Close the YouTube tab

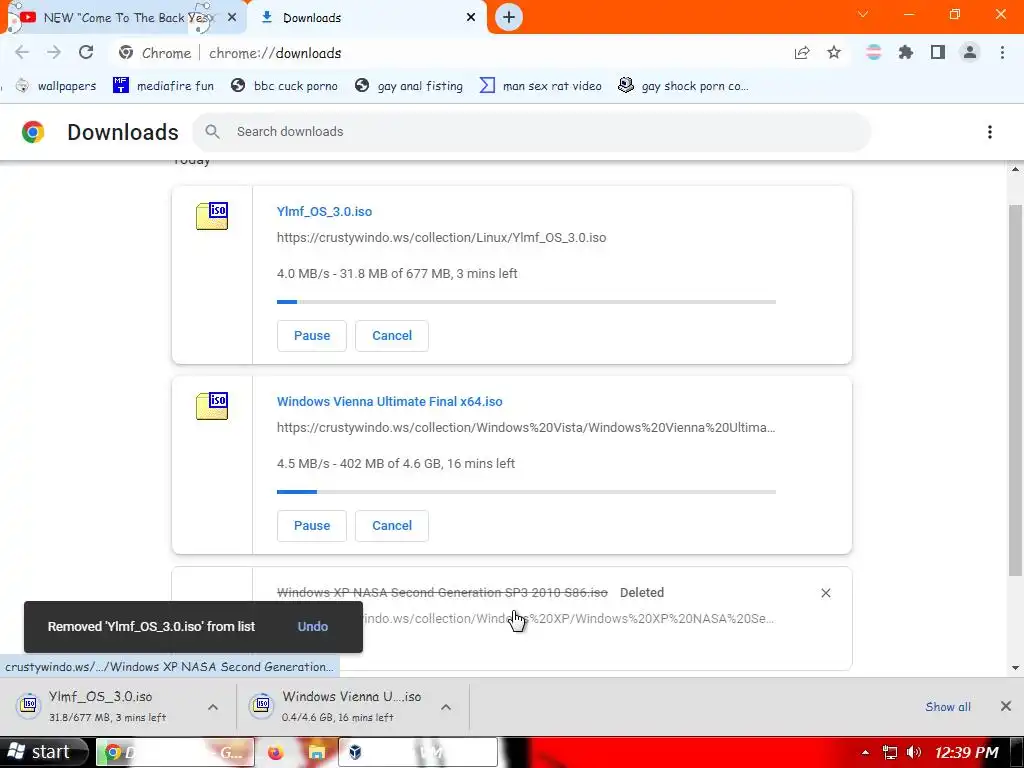(x=232, y=18)
